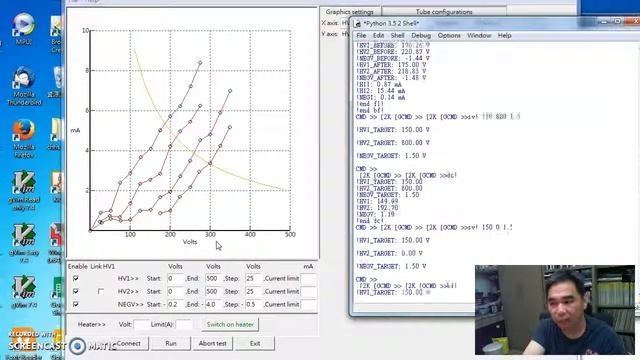The width and height of the screenshot is (640, 360).
Task: Open the Options menu in Python Shell
Action: [449, 36]
